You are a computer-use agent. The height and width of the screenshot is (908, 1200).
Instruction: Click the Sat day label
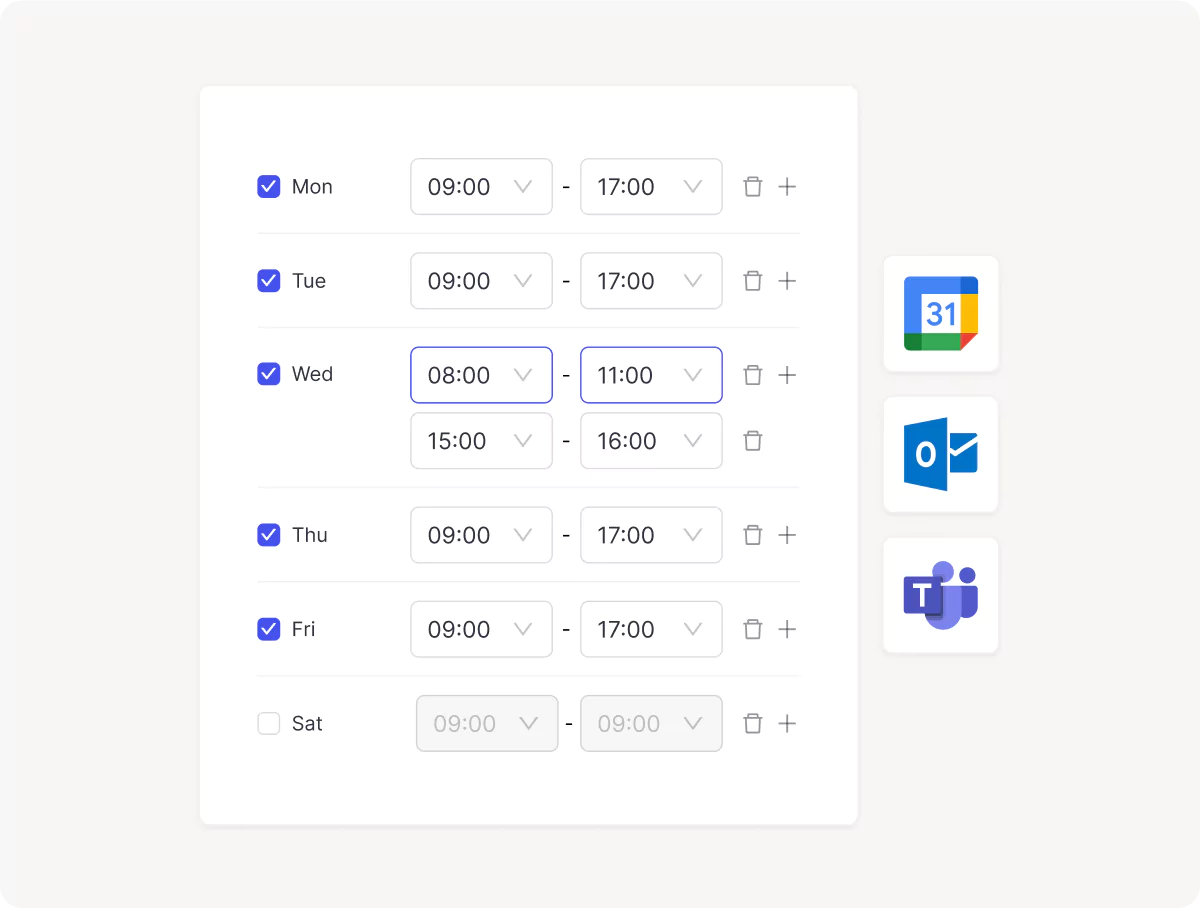(307, 723)
